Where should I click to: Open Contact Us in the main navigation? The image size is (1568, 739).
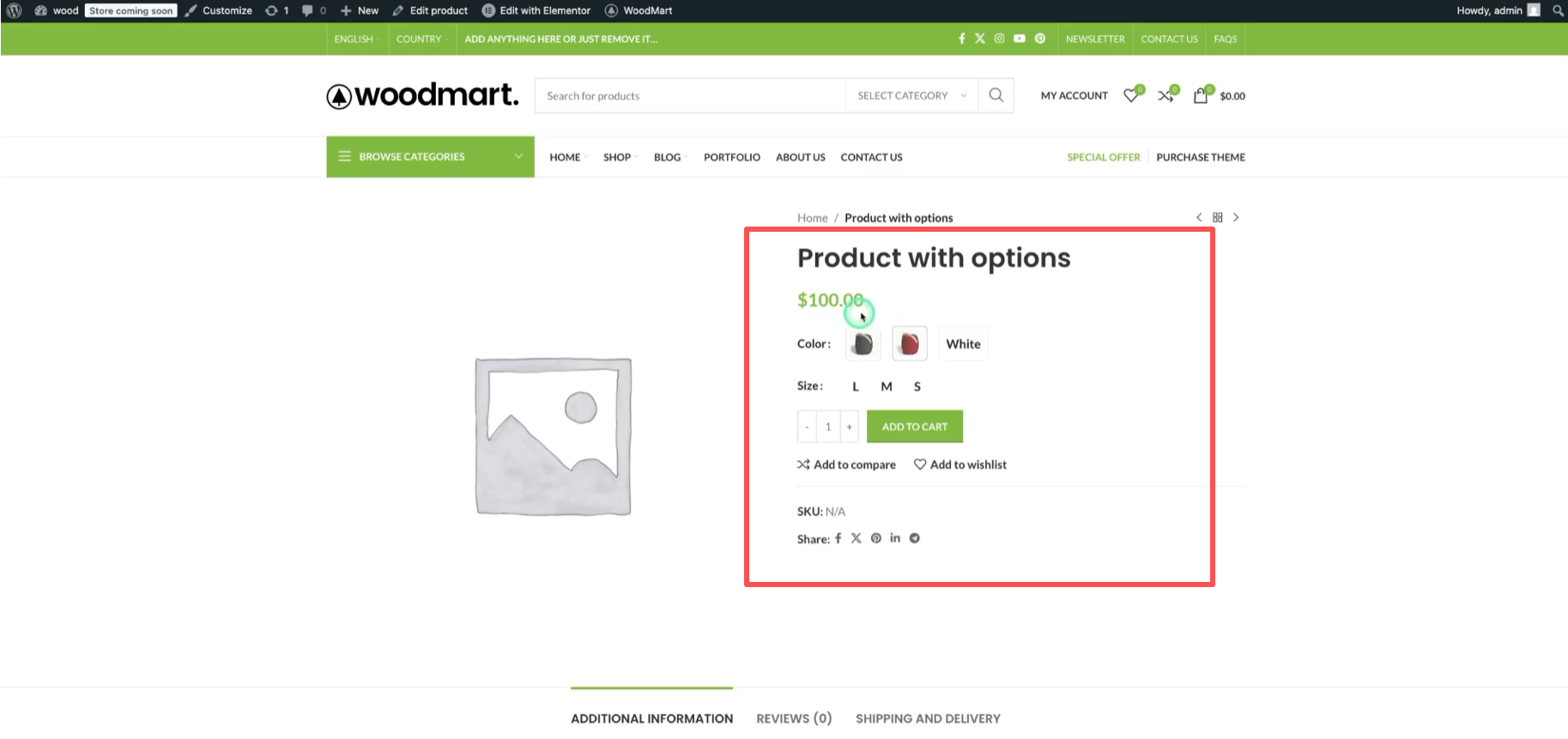point(871,157)
